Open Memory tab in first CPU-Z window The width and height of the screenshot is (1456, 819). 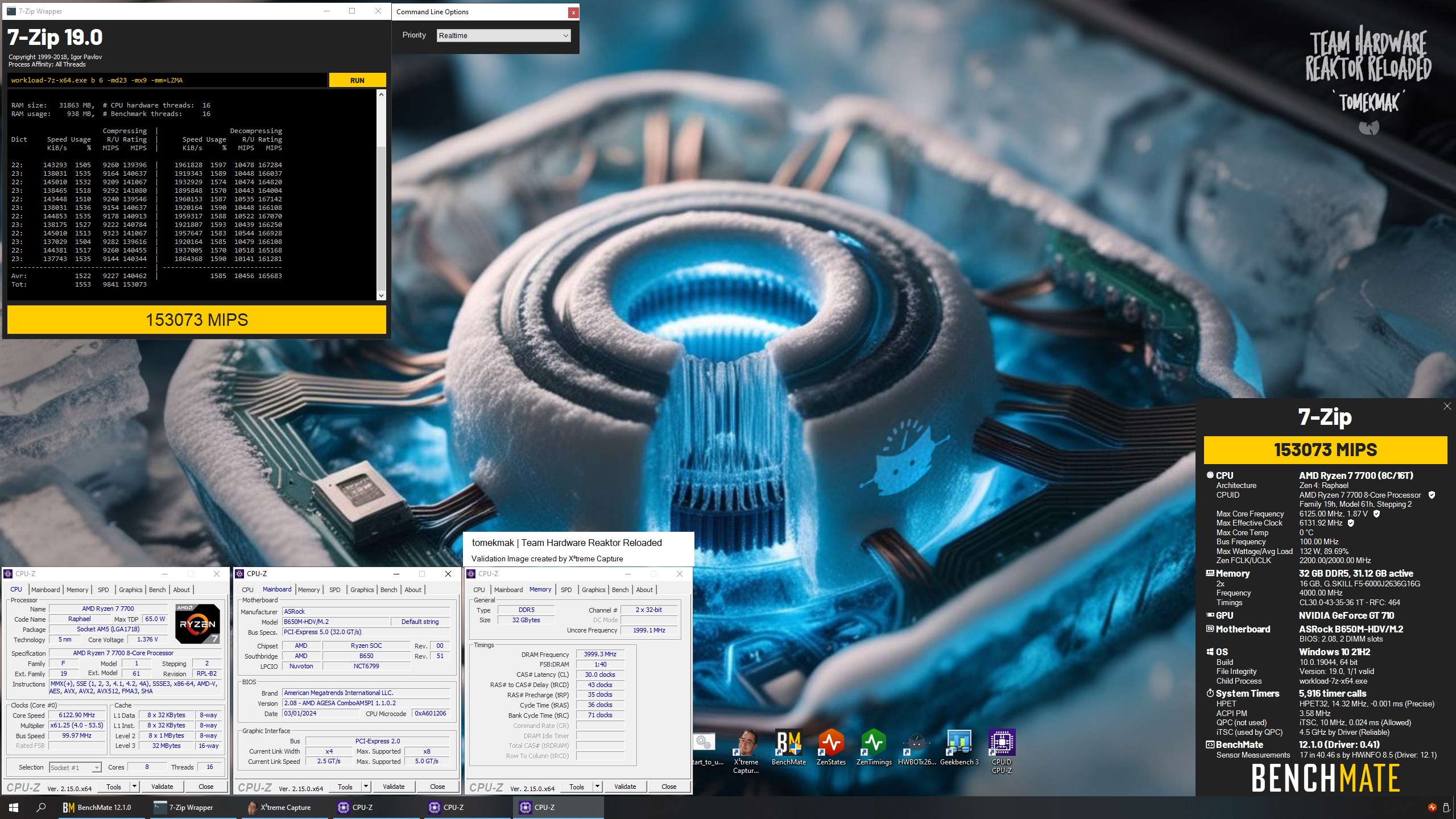tap(77, 590)
